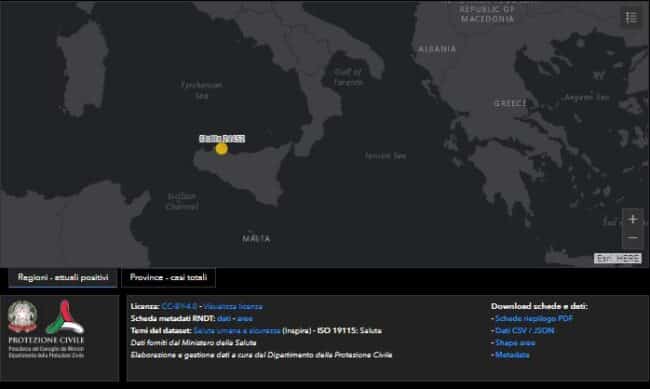Click the Tyrrhenian Sea label
The height and width of the screenshot is (389, 650).
[202, 90]
